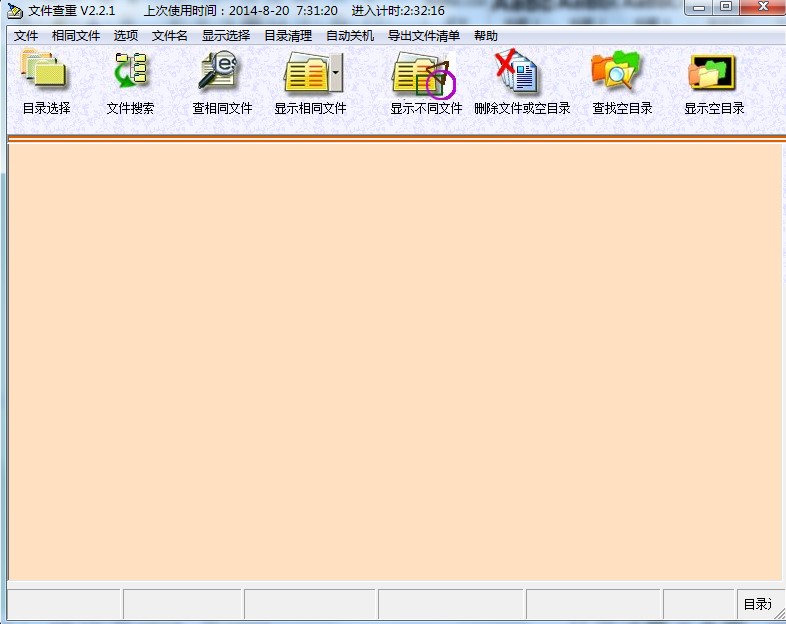786x624 pixels.
Task: Maximize the 文件查重 window
Action: pos(726,7)
